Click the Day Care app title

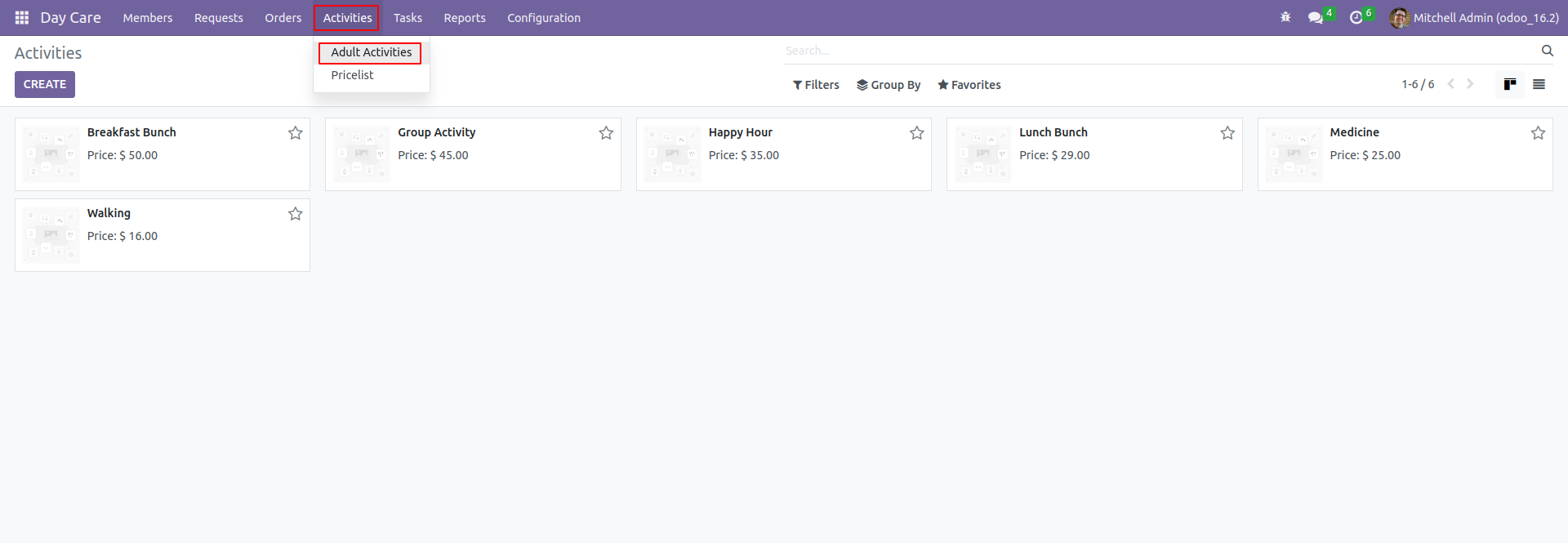[x=71, y=18]
